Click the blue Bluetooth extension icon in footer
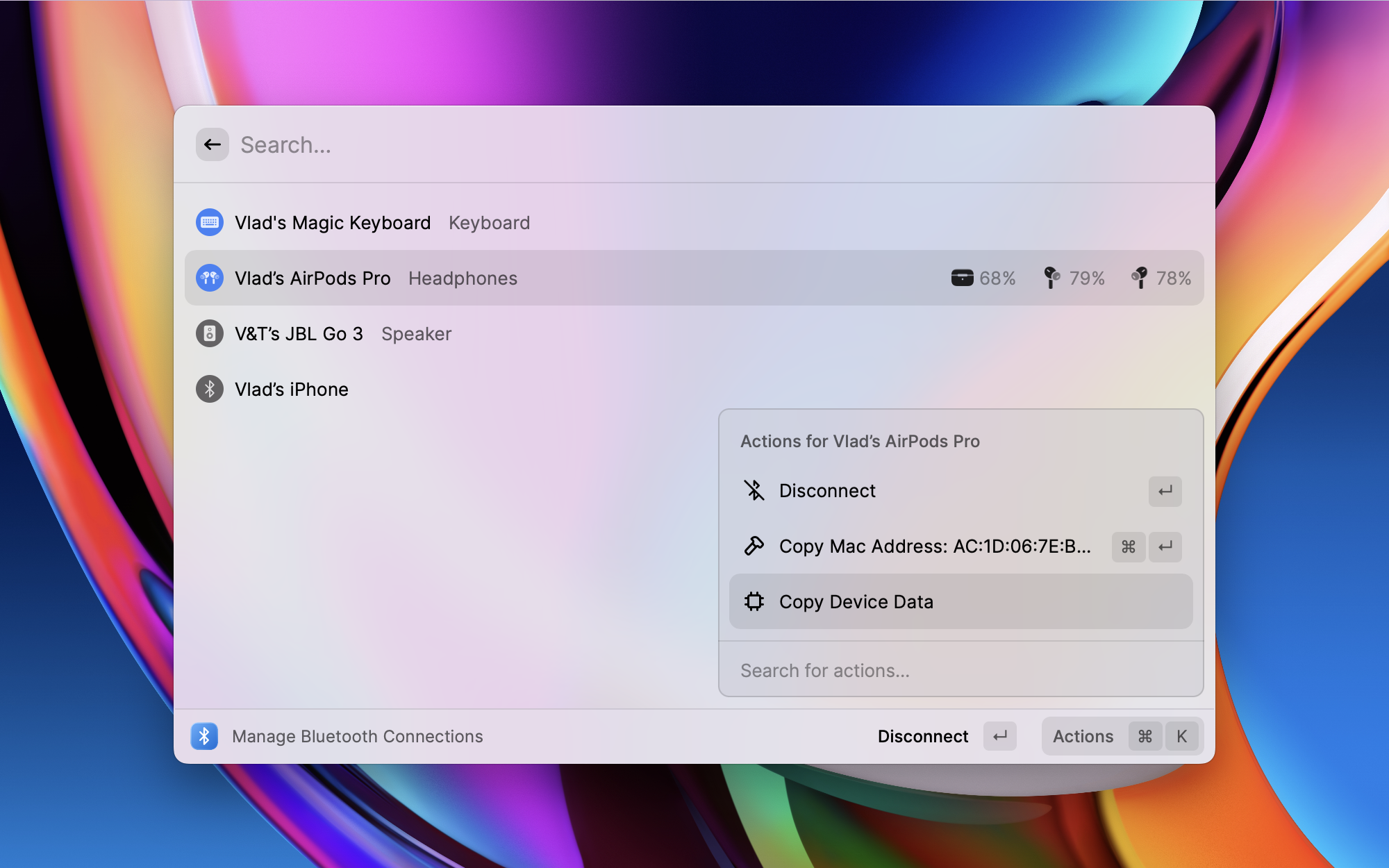Screen dimensions: 1389x868 (x=204, y=736)
